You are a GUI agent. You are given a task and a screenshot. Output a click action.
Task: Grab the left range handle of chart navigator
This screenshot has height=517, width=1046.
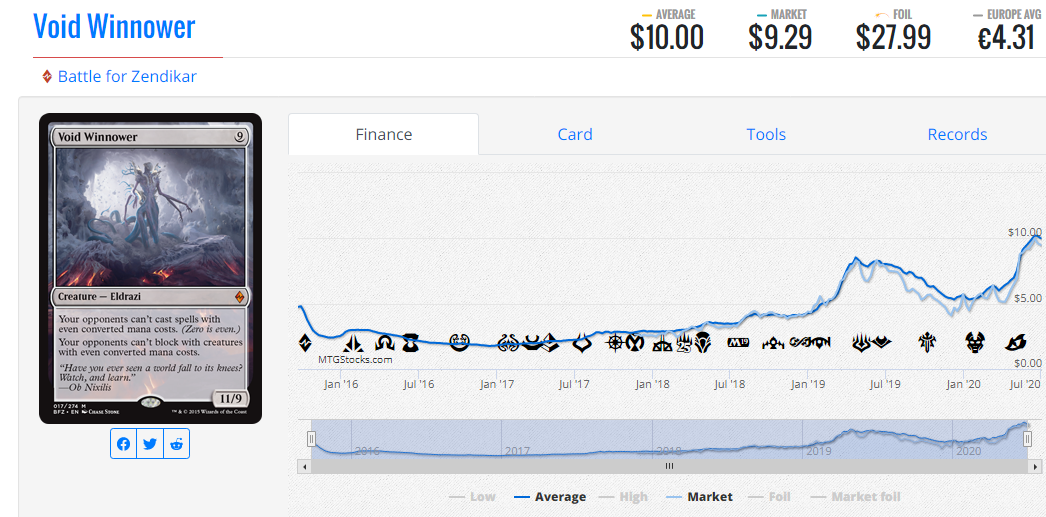coord(311,439)
